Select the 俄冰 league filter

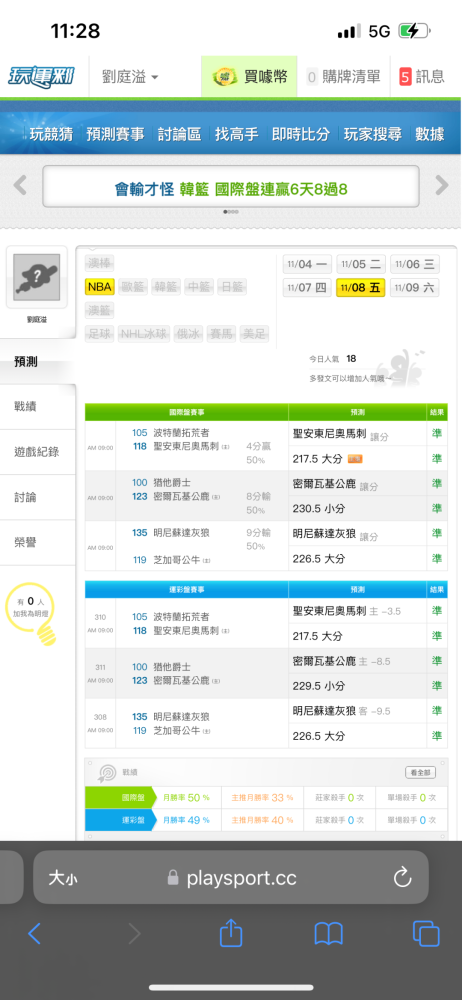click(x=189, y=334)
